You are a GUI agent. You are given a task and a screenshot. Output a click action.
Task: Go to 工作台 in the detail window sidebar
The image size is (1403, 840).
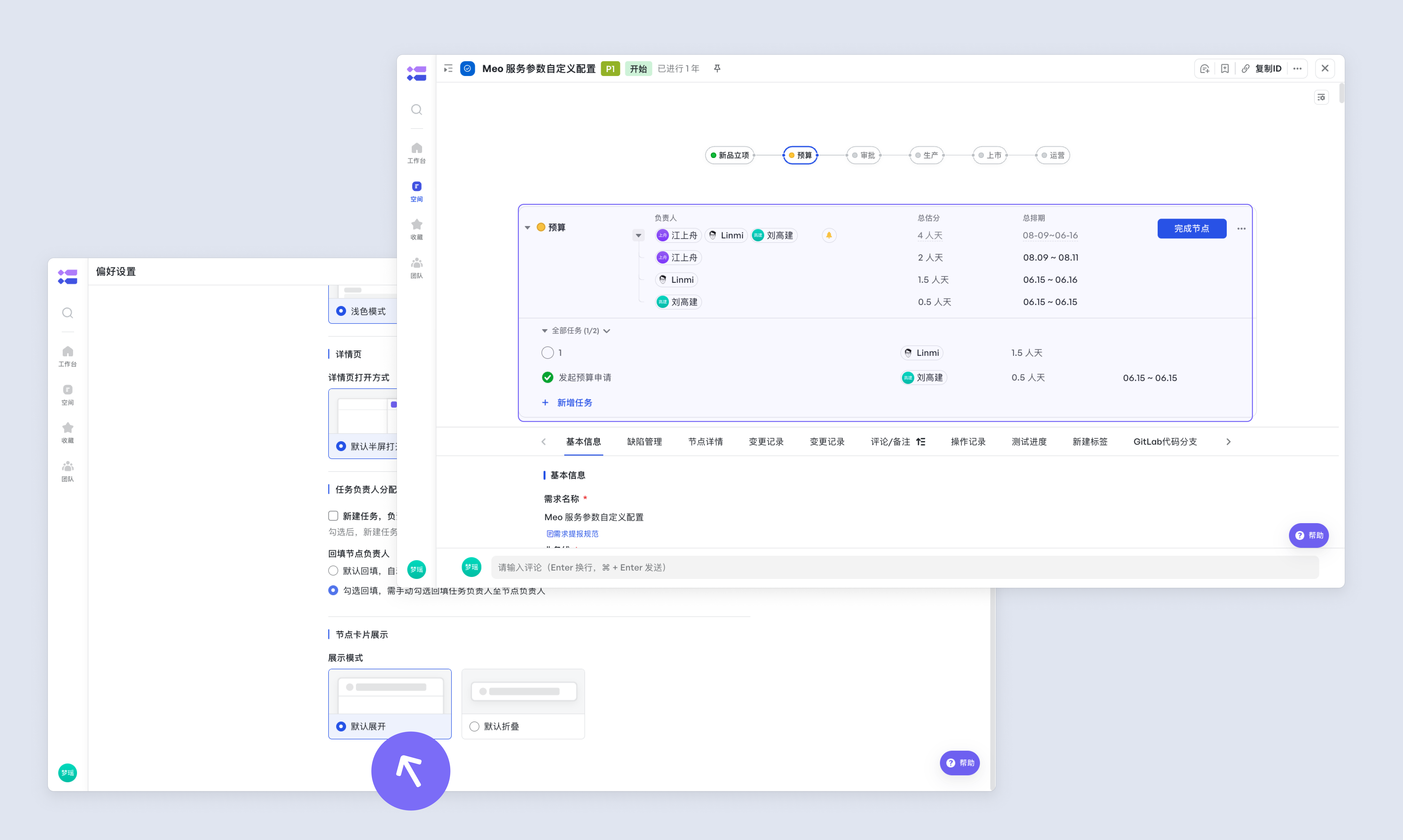click(x=416, y=153)
